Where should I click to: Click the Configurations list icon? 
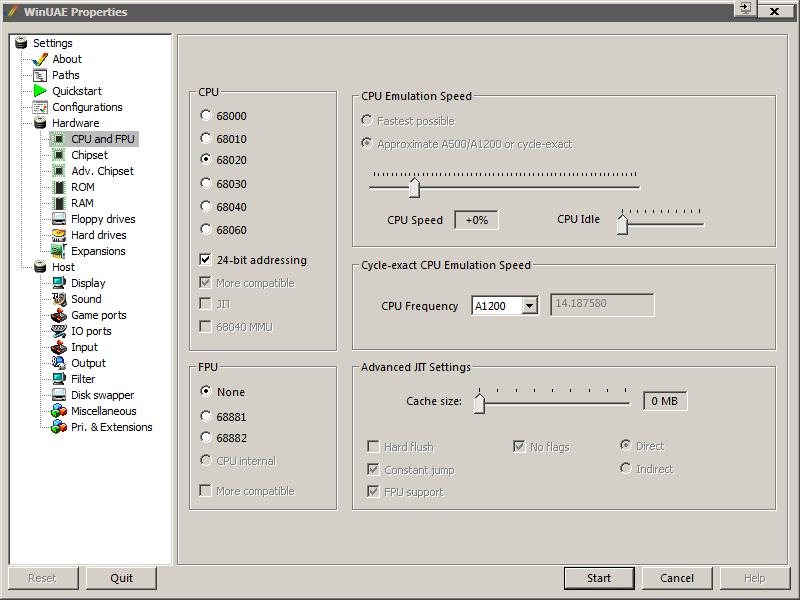pos(40,107)
